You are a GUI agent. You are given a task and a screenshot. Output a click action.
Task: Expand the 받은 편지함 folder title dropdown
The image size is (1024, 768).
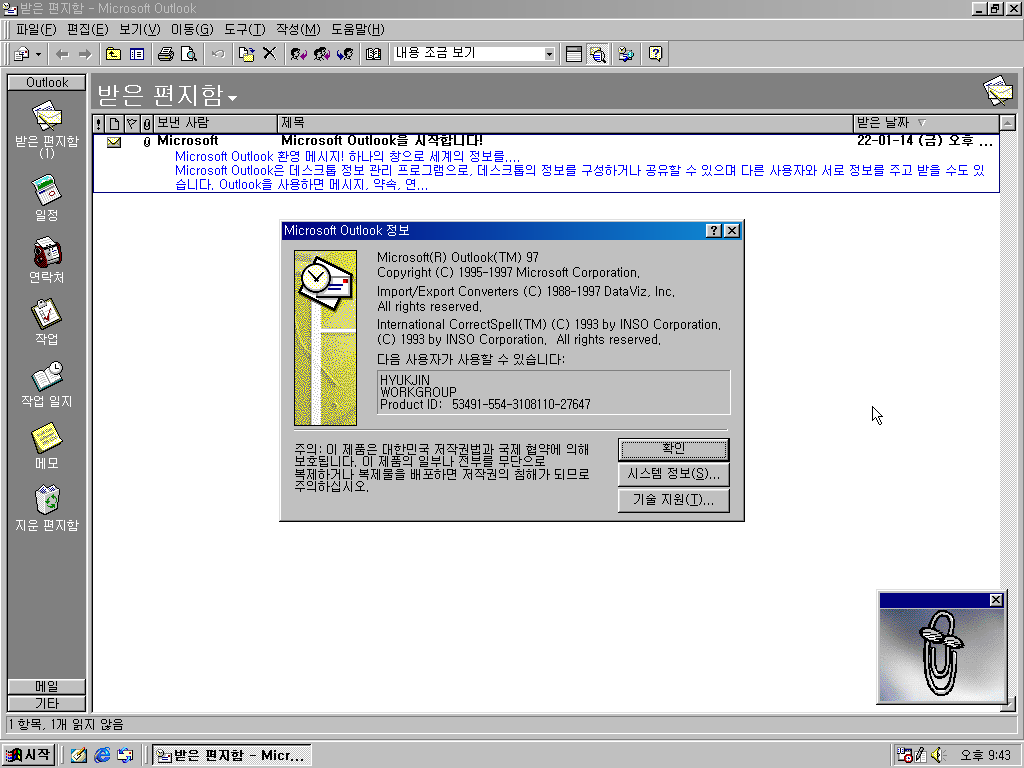point(232,99)
